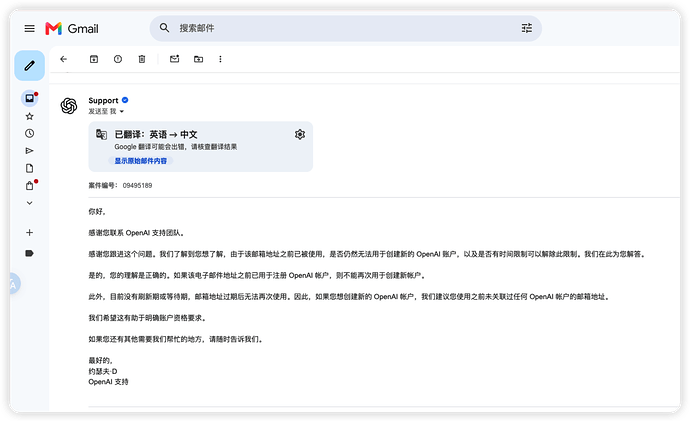690x421 pixels.
Task: Open more actions three-dot menu
Action: (x=220, y=59)
